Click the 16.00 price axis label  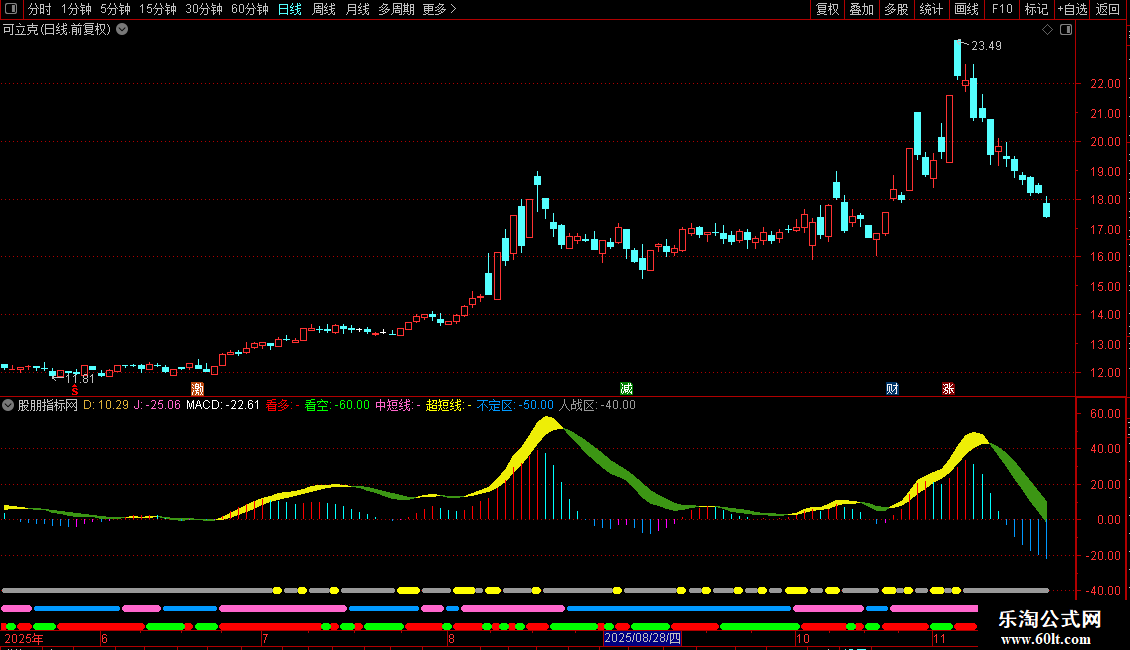point(1105,257)
